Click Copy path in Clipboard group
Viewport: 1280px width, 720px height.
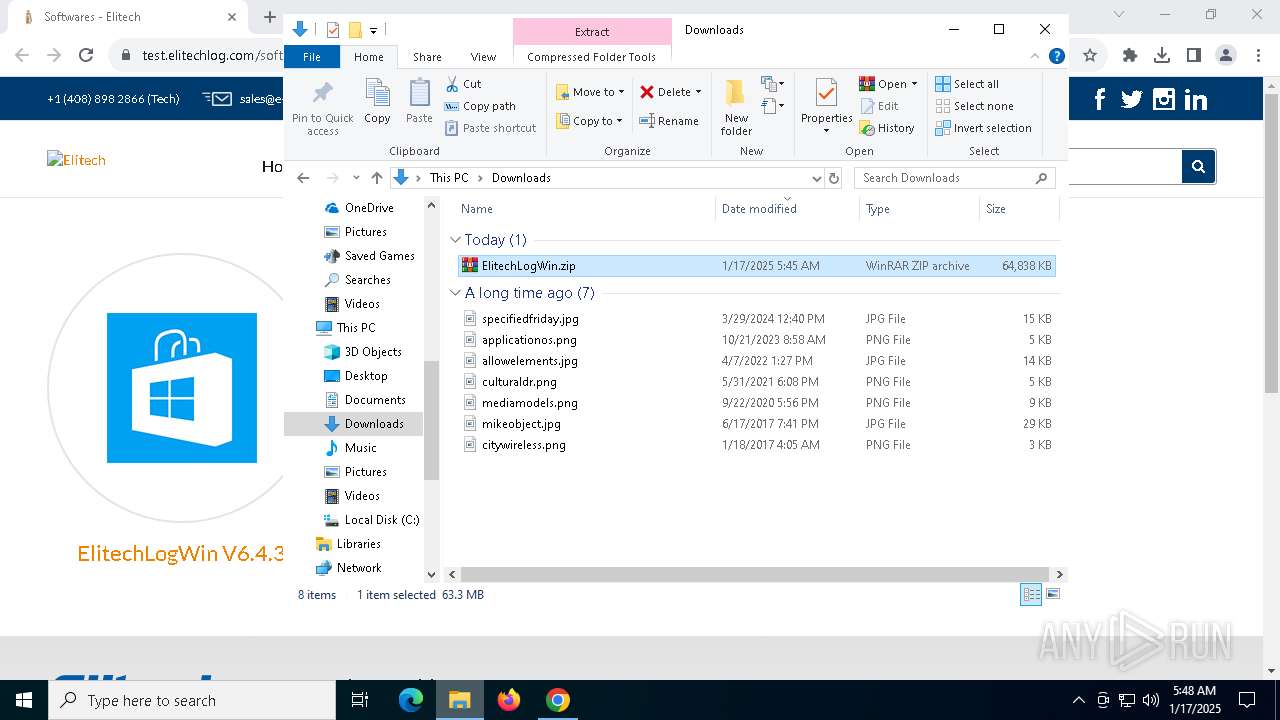pos(480,106)
